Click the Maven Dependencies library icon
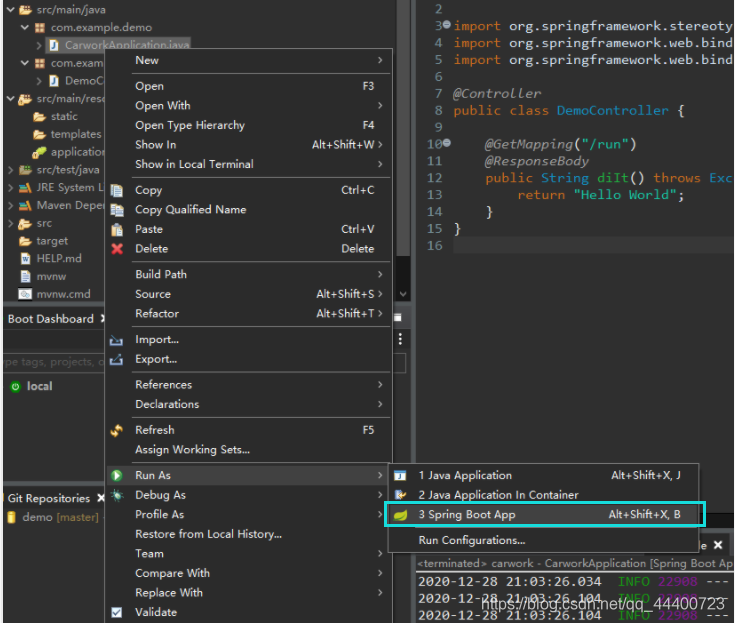This screenshot has height=623, width=735. click(25, 206)
